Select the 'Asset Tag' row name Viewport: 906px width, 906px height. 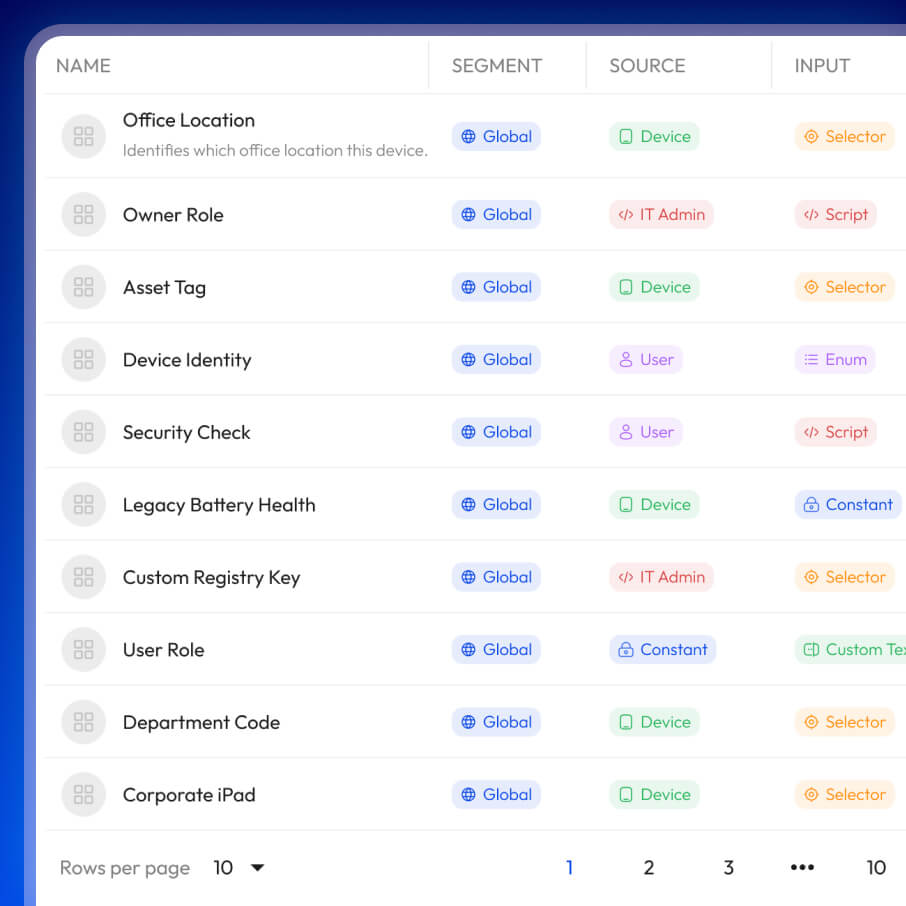click(165, 288)
